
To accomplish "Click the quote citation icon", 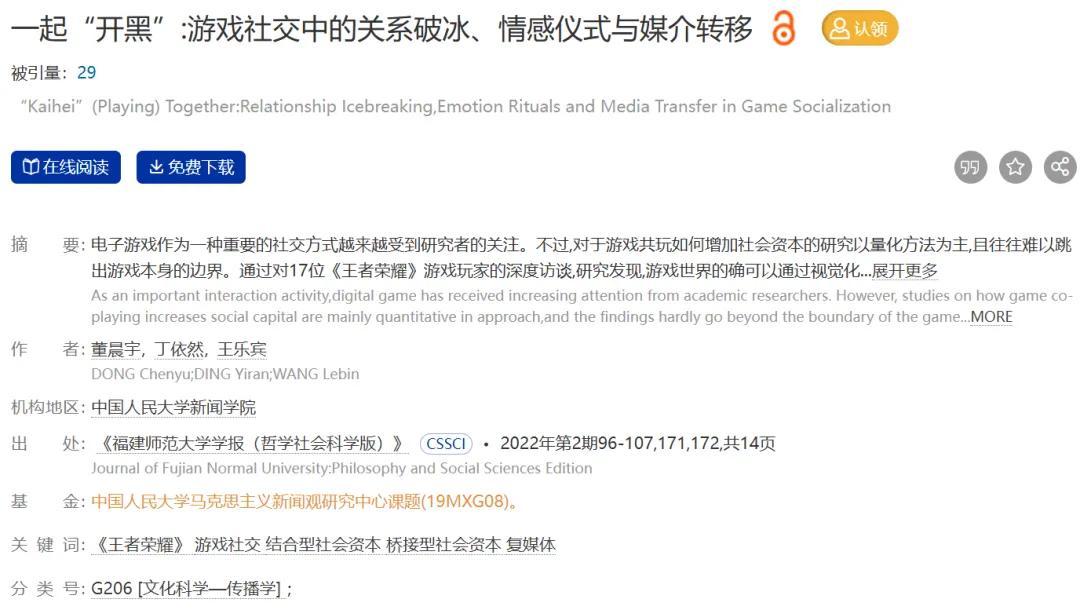I will (x=970, y=167).
